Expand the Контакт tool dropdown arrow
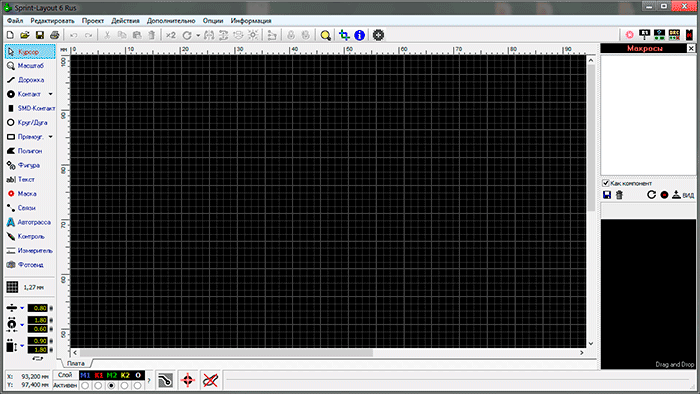 50,94
